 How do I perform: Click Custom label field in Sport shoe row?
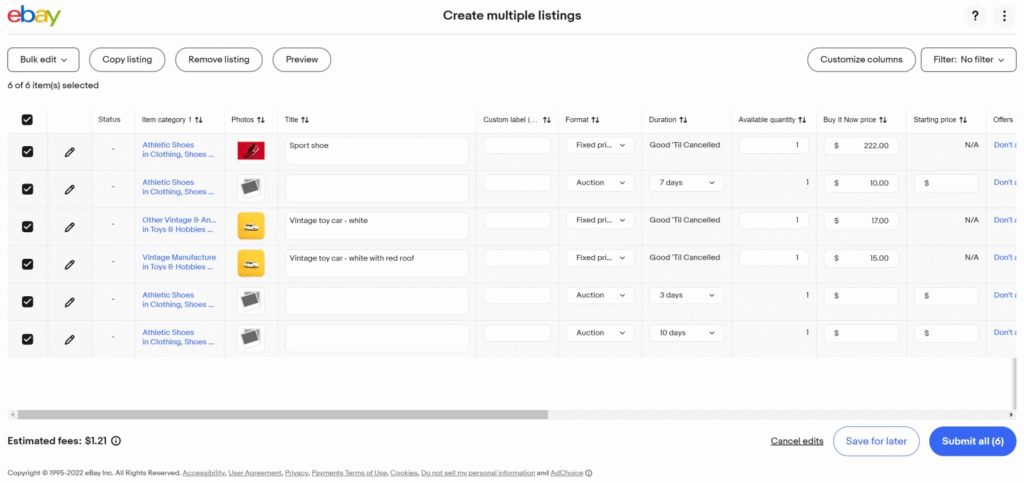pos(517,146)
